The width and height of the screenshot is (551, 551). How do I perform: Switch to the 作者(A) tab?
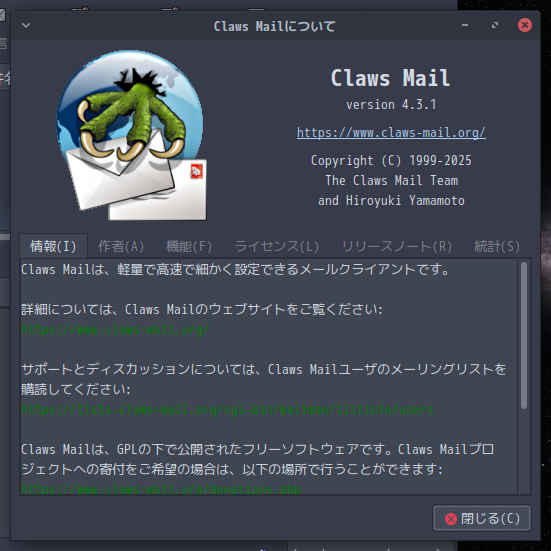pos(121,246)
